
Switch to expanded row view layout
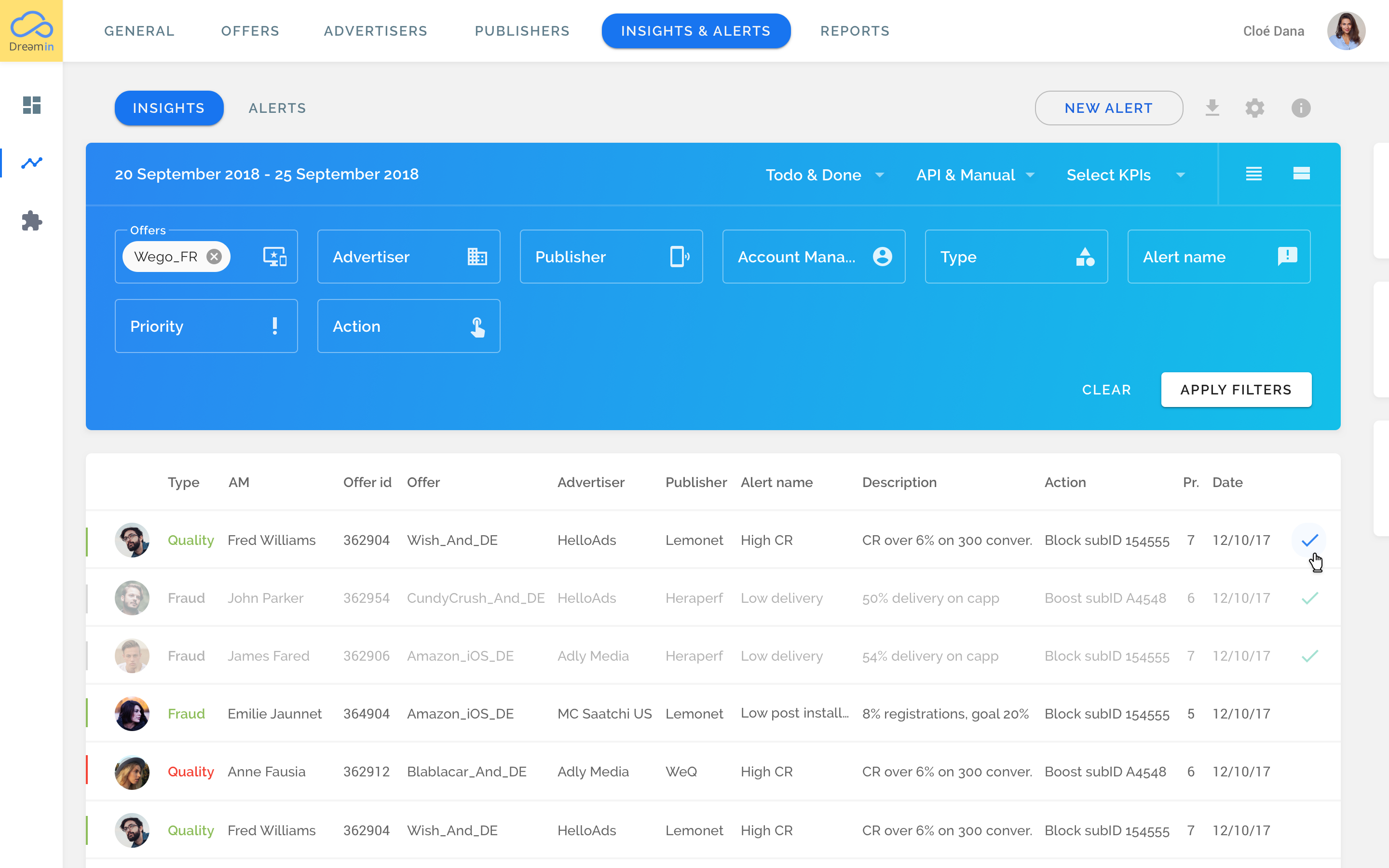point(1302,174)
